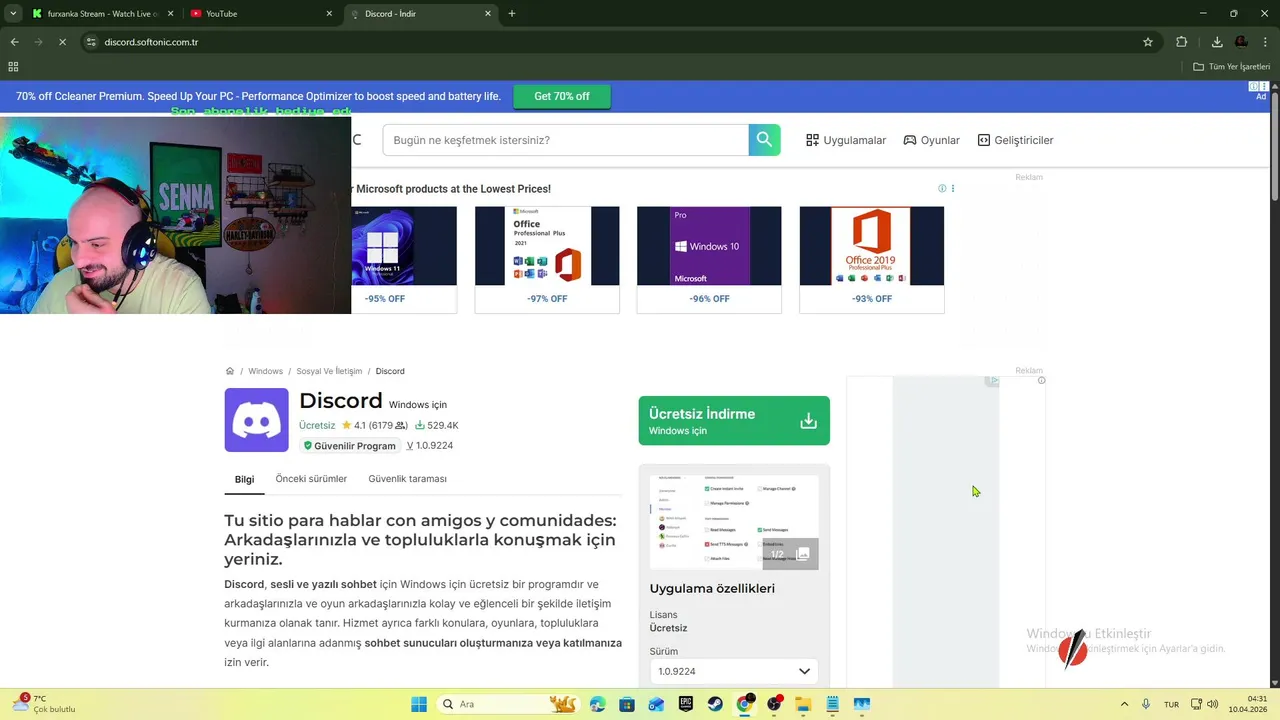This screenshot has width=1280, height=720.
Task: Open OBS Studio from taskbar
Action: (x=774, y=704)
